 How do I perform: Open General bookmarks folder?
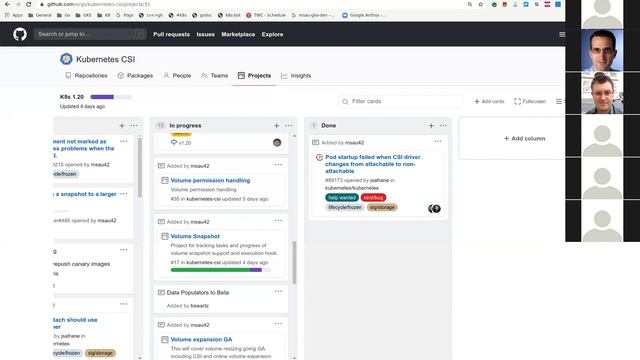pyautogui.click(x=40, y=15)
